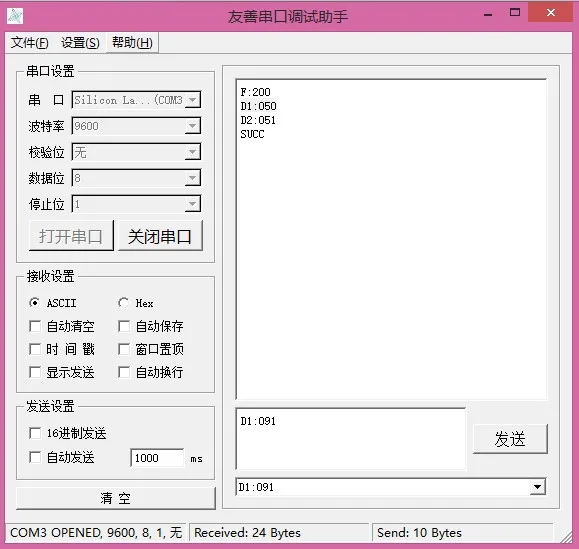
Task: Click the Send: 10 Bytes status entry
Action: (x=419, y=533)
